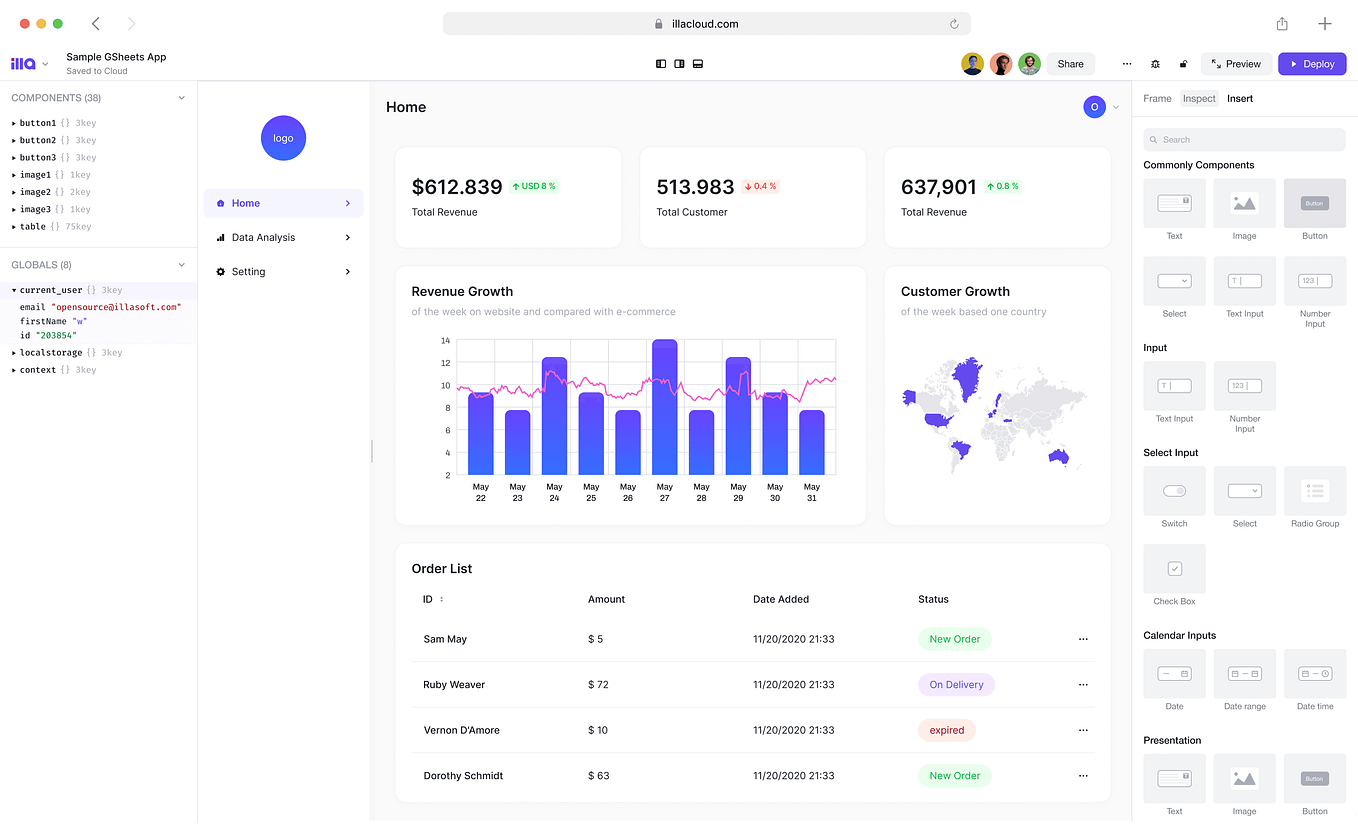Switch to the Insert tab
Viewport: 1358px width, 824px height.
(1240, 98)
